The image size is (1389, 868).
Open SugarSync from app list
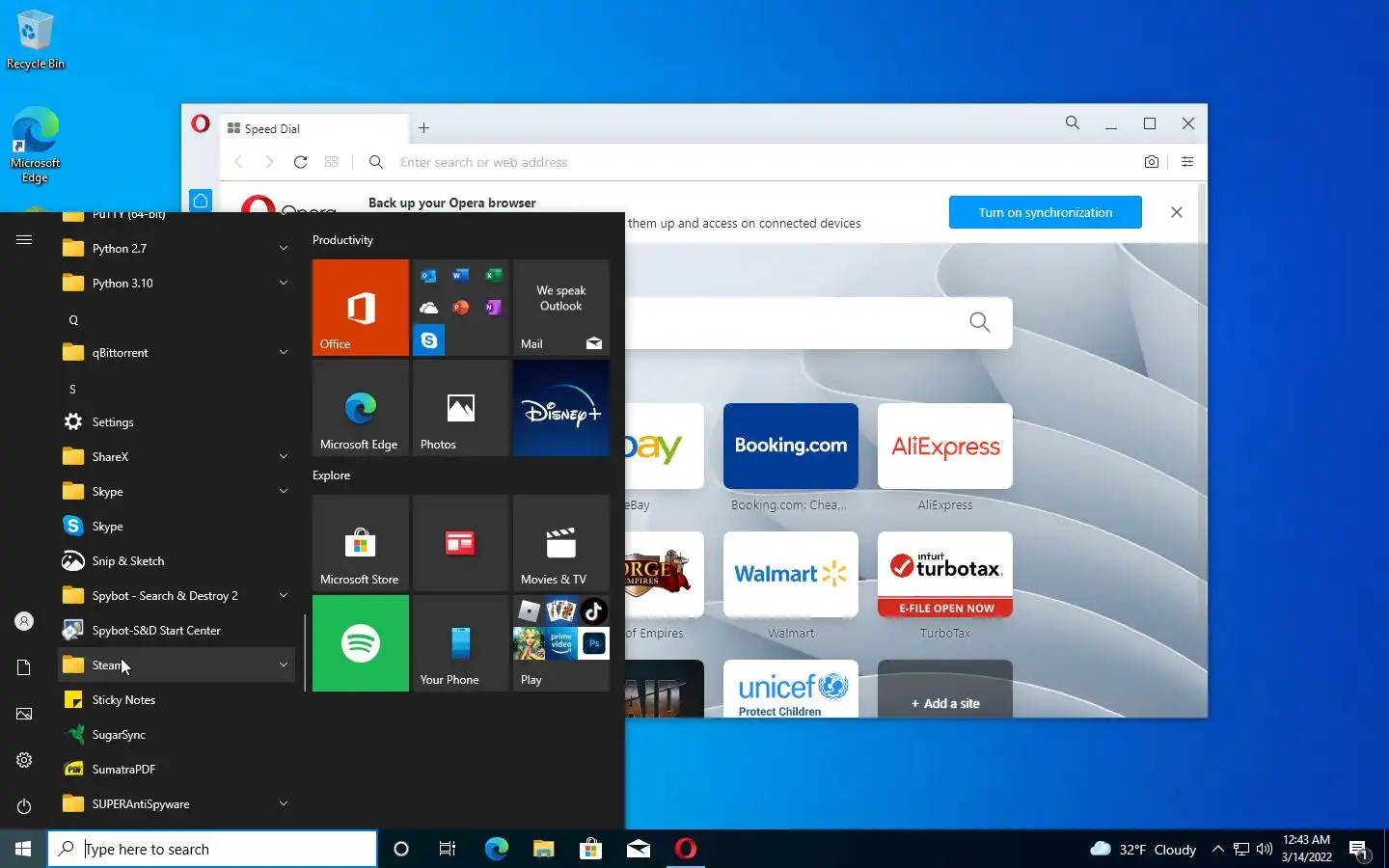[177, 735]
